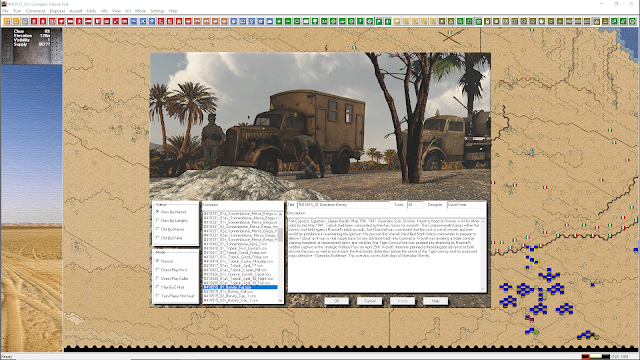The image size is (640, 360).
Task: Click the blue cloud toolbar icon
Action: click(270, 21)
